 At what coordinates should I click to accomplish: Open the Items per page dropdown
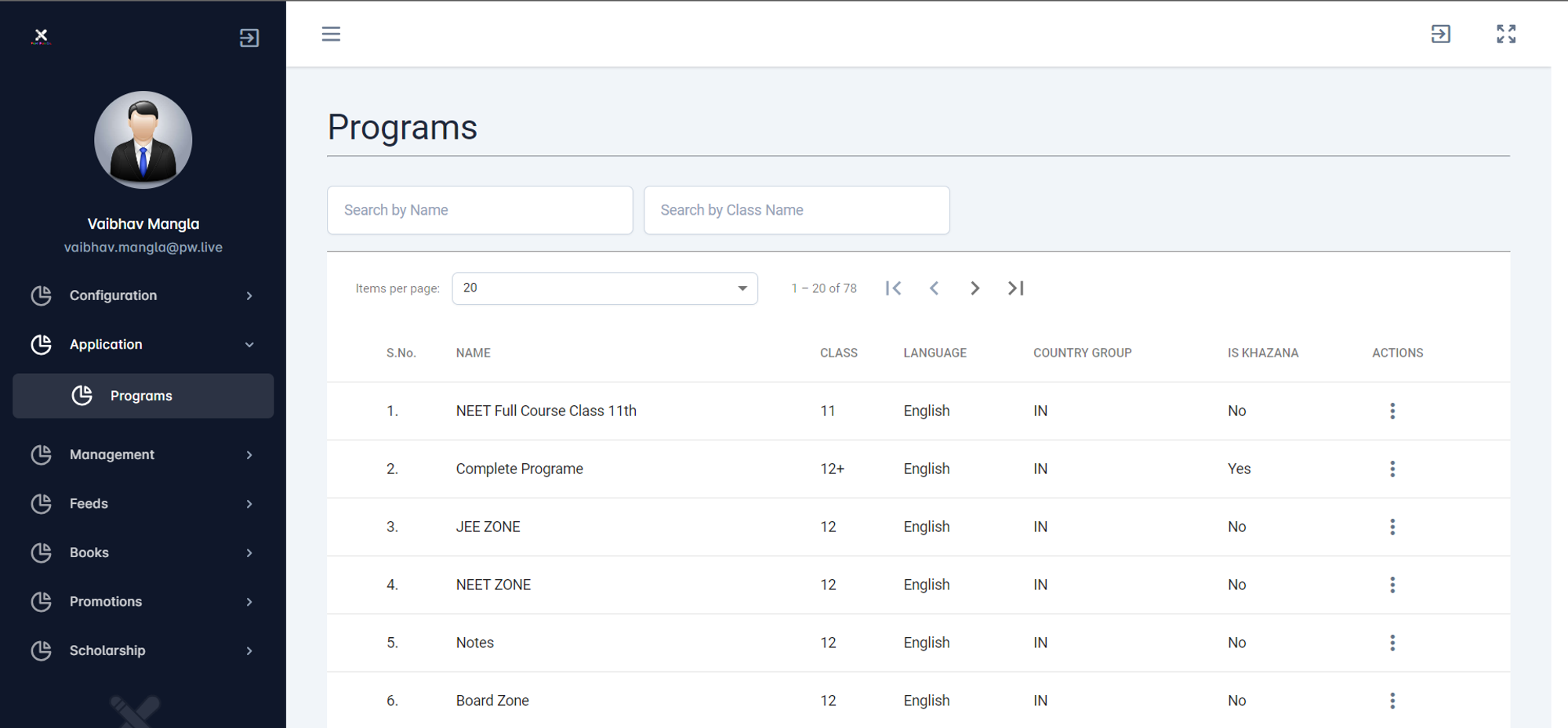click(x=604, y=288)
